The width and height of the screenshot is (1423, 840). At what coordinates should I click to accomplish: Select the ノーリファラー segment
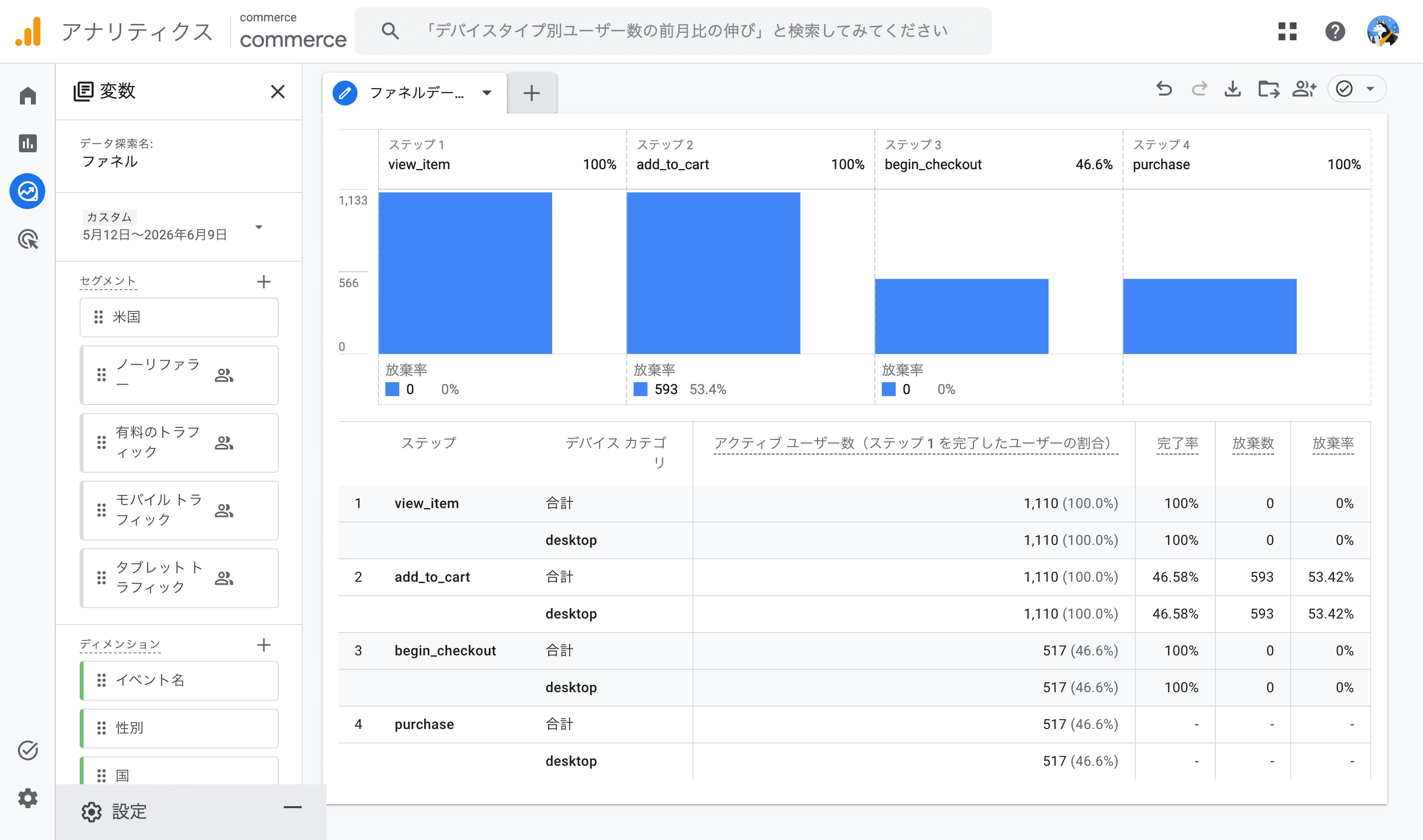[x=179, y=375]
